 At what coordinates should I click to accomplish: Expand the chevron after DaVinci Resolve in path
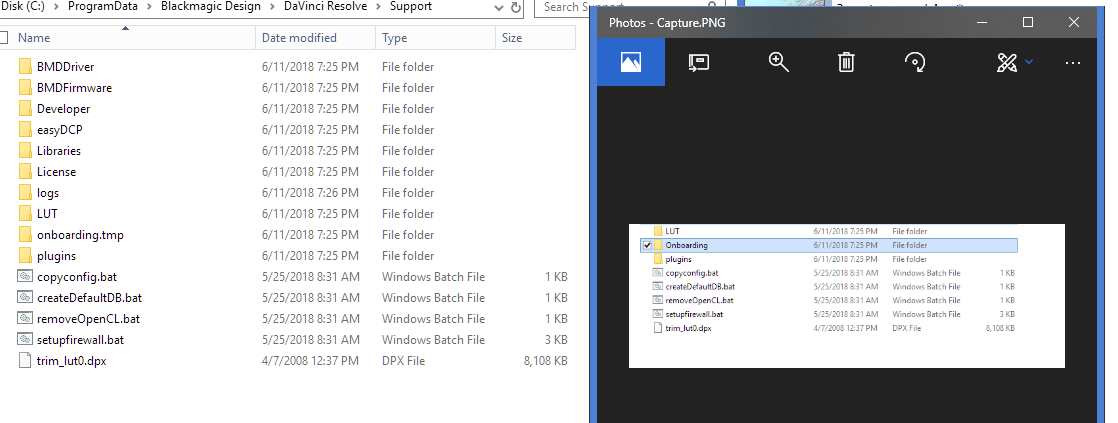379,7
